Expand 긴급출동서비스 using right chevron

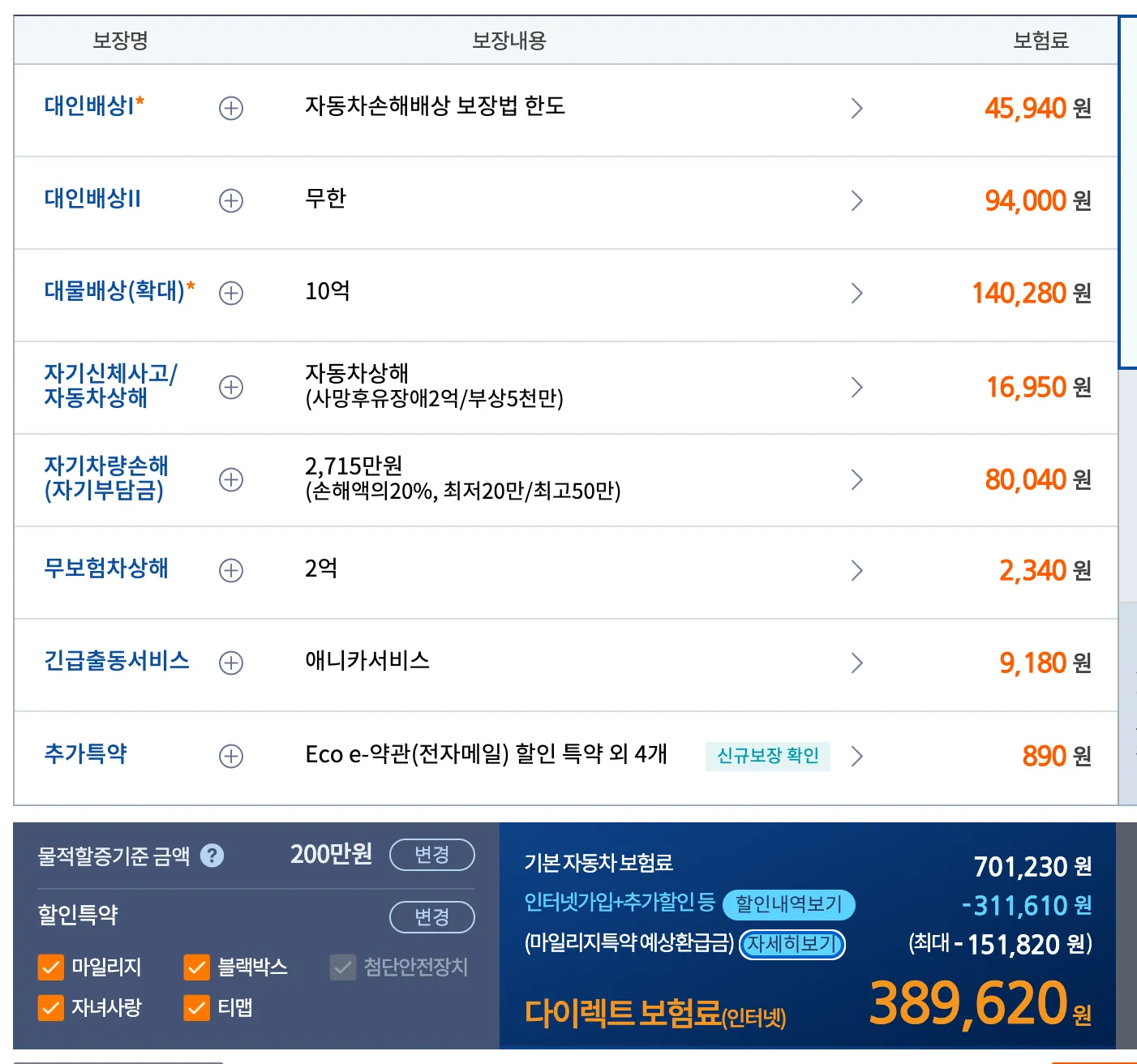tap(857, 663)
